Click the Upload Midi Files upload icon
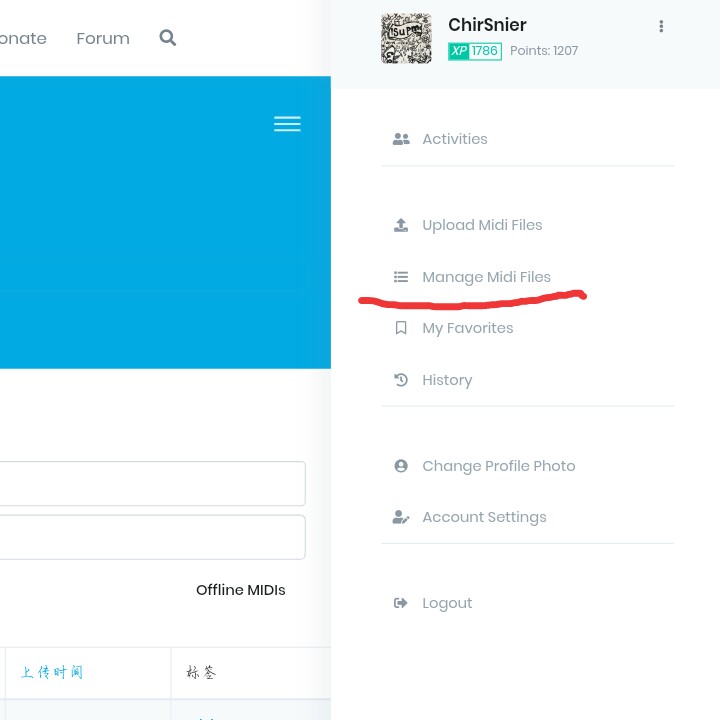Screen dimensions: 720x720 coord(401,225)
